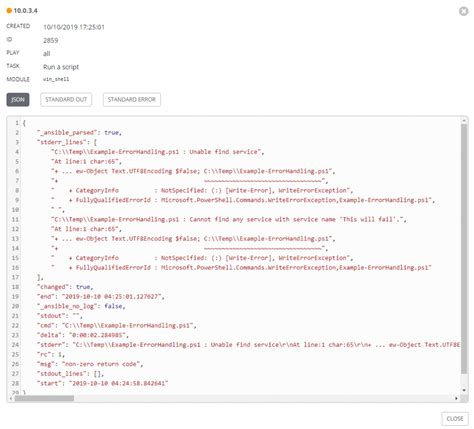474x429 pixels.
Task: Click the horizontal scrollbar right arrow
Action: [456, 398]
